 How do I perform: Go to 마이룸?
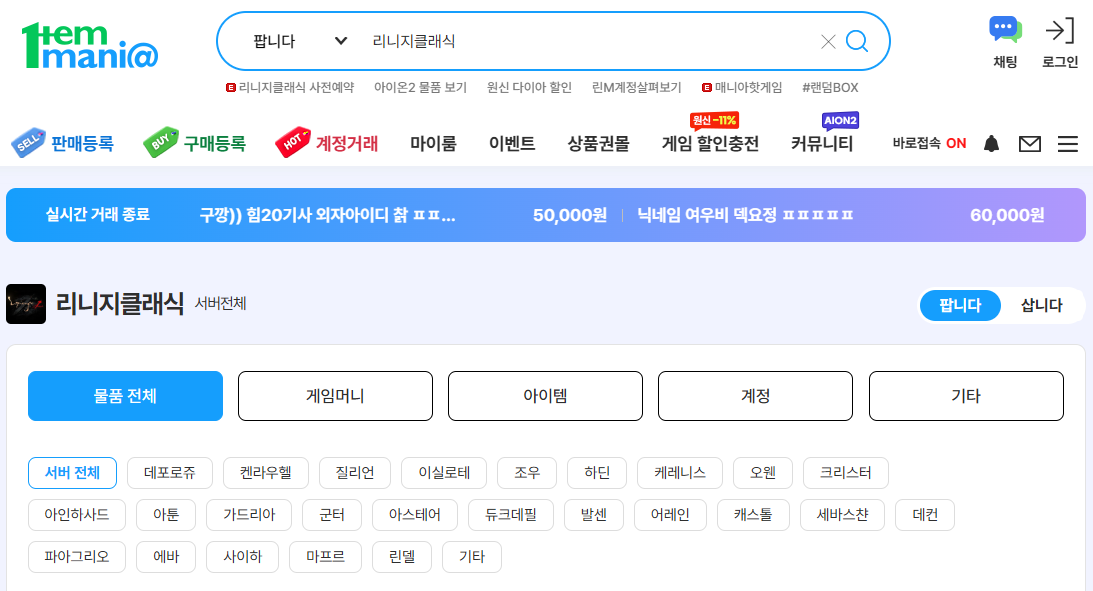[433, 144]
